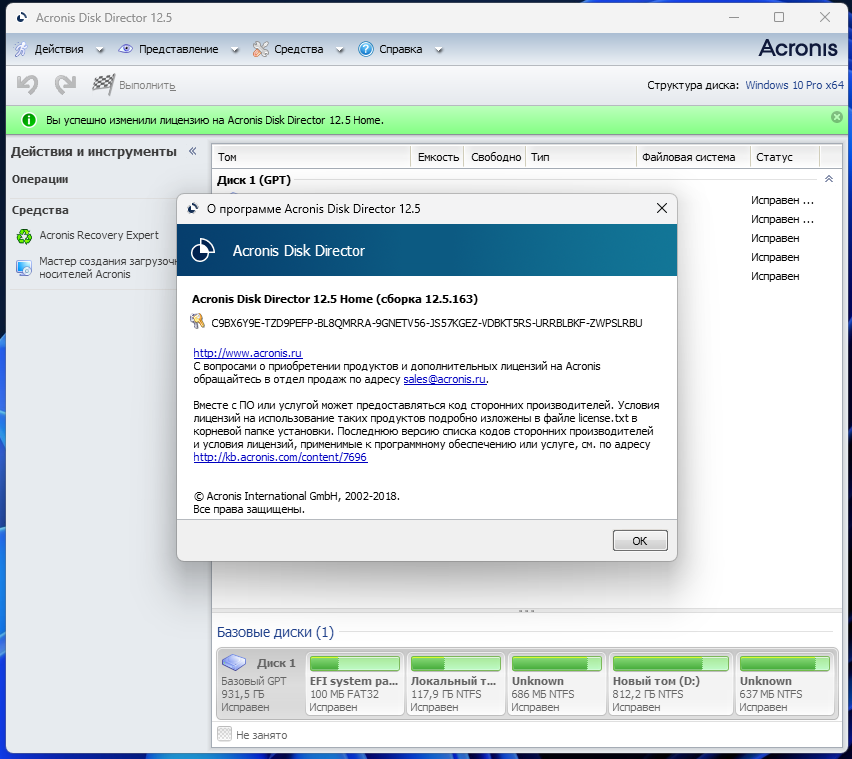Image resolution: width=852 pixels, height=759 pixels.
Task: Click the license key icon
Action: coord(197,321)
